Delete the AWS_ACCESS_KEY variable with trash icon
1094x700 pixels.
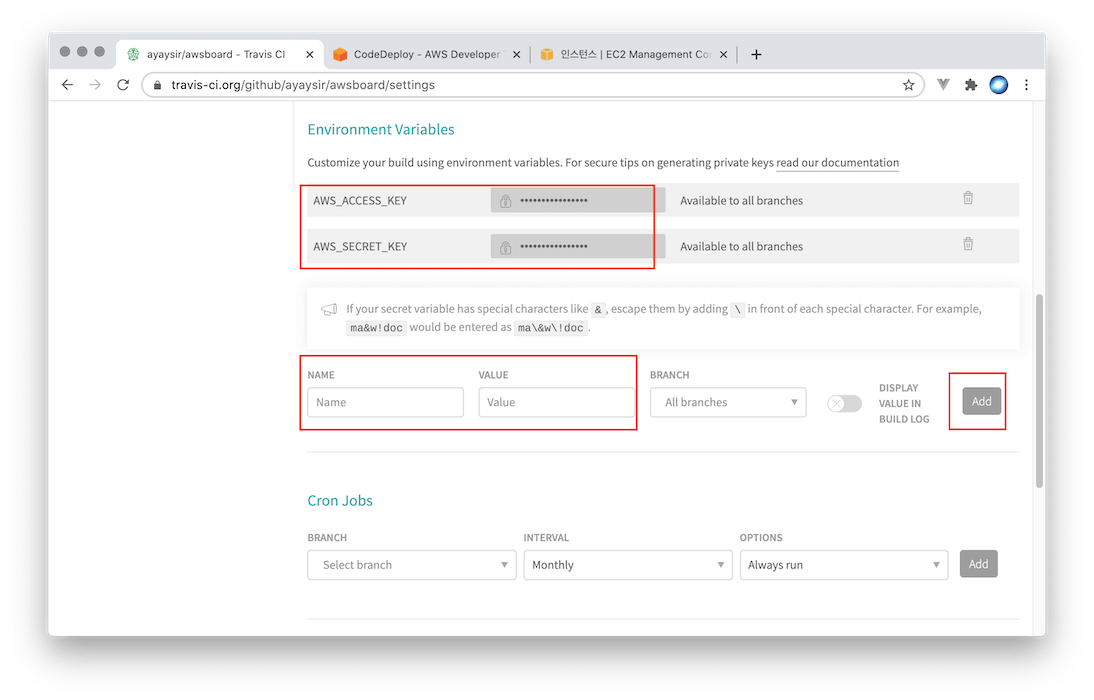coord(967,199)
